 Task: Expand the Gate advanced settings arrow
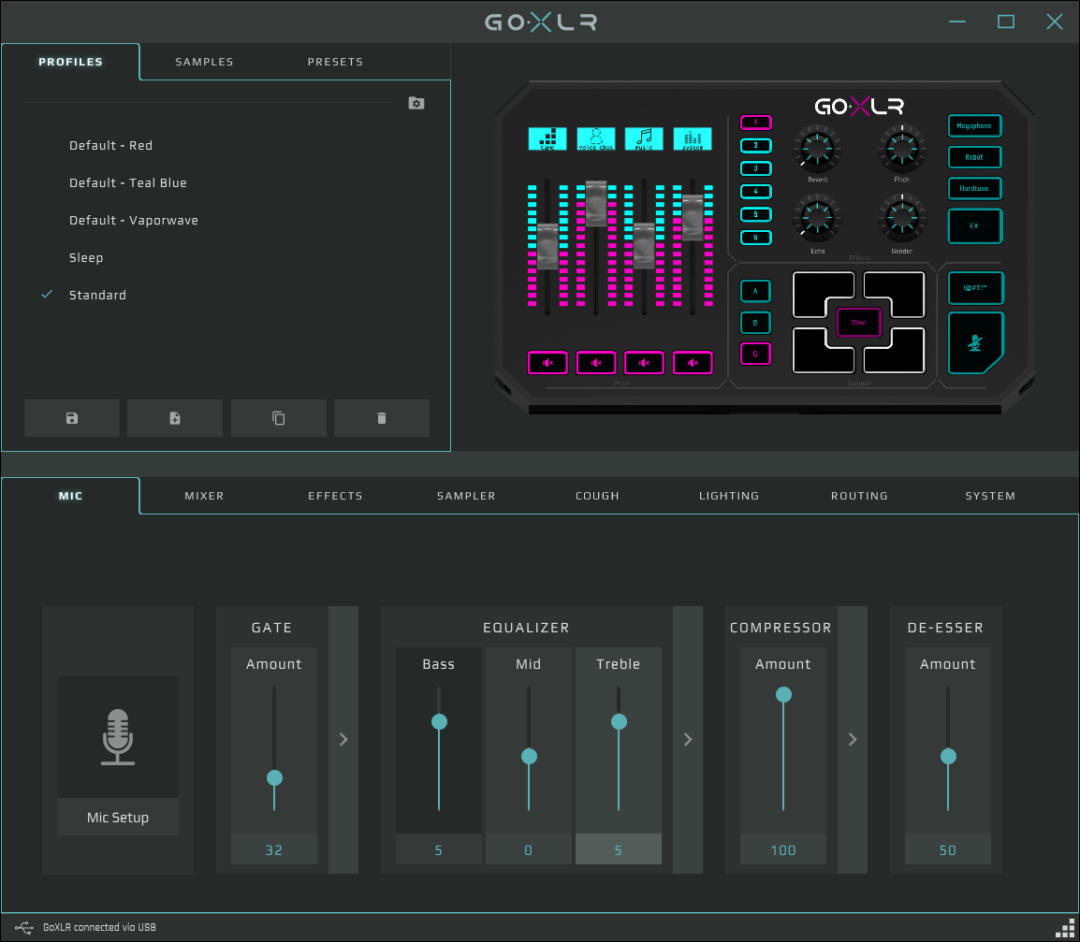[x=343, y=739]
